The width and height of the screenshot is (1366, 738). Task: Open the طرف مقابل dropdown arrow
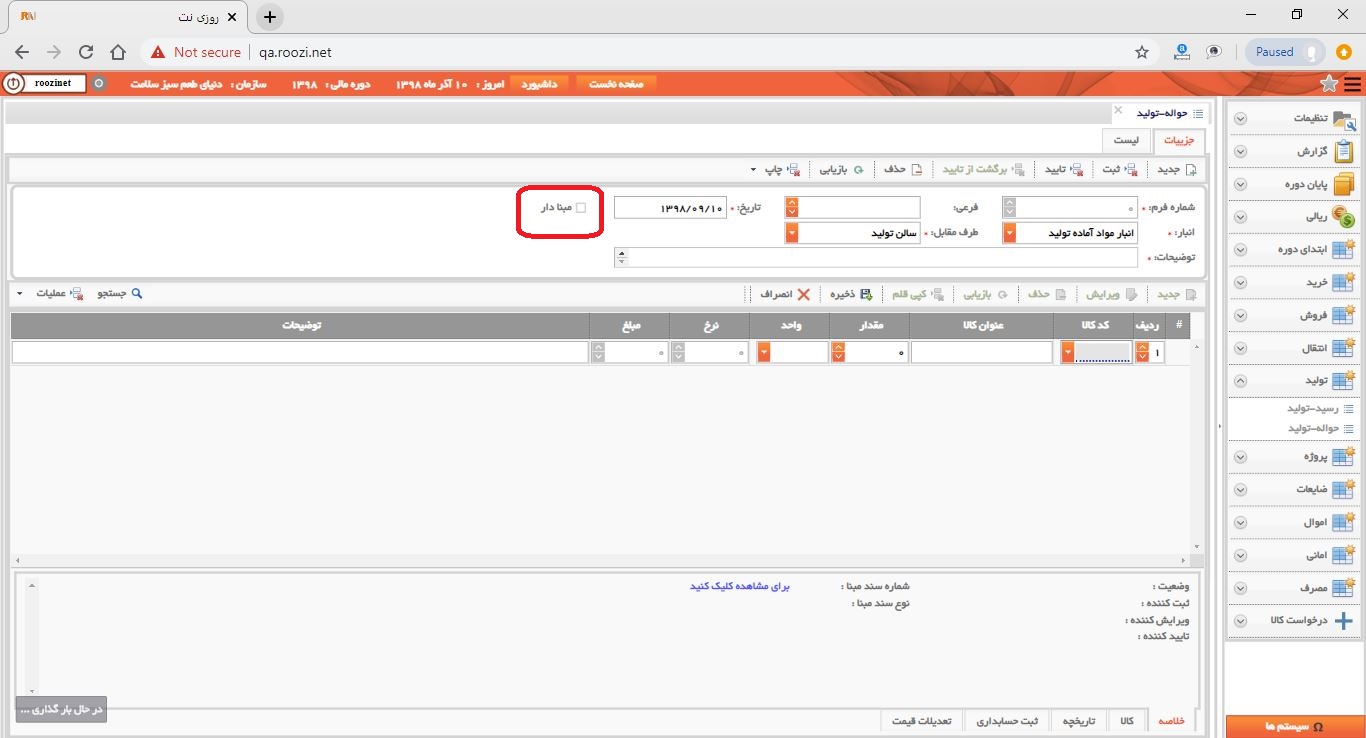click(x=792, y=233)
